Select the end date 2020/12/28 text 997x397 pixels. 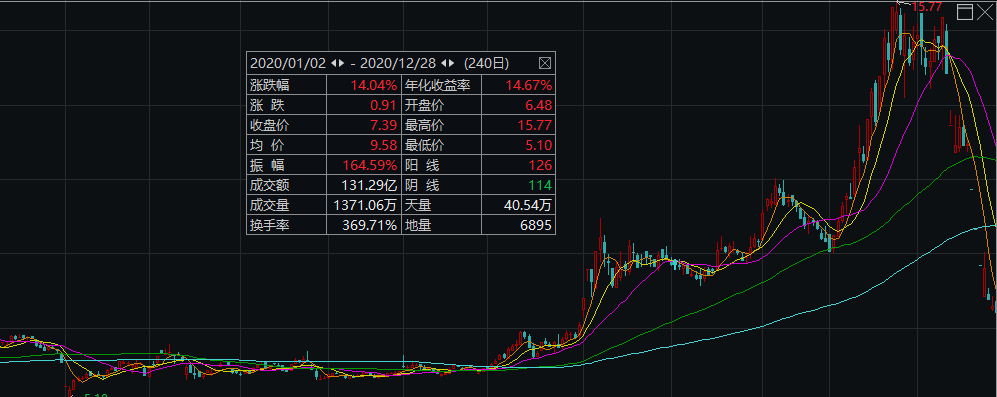[x=398, y=63]
